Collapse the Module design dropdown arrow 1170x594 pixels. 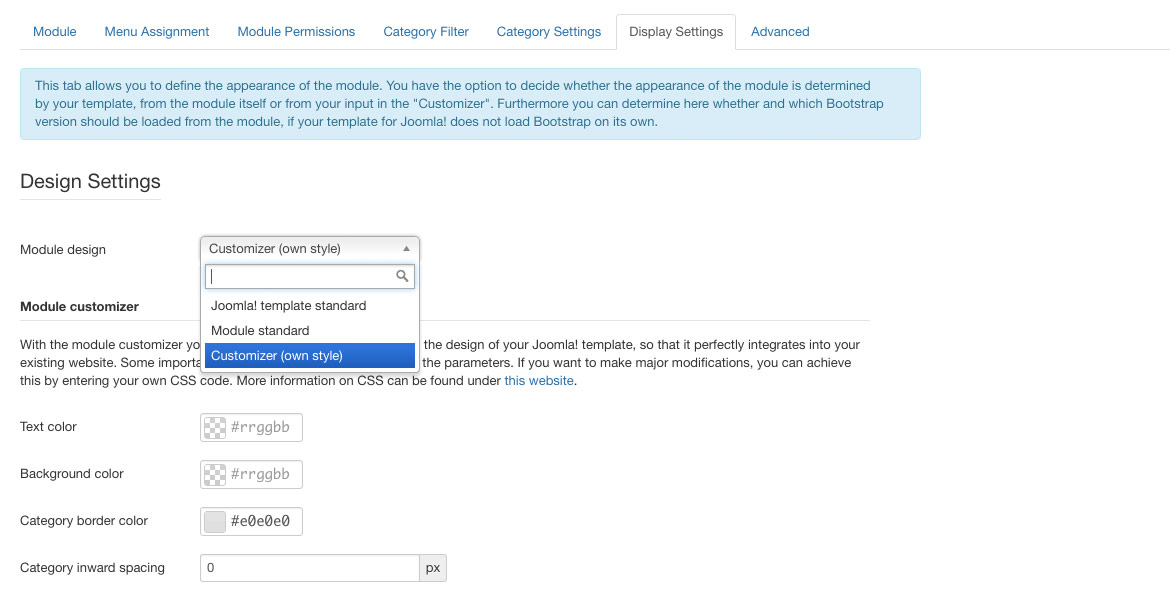pos(406,249)
